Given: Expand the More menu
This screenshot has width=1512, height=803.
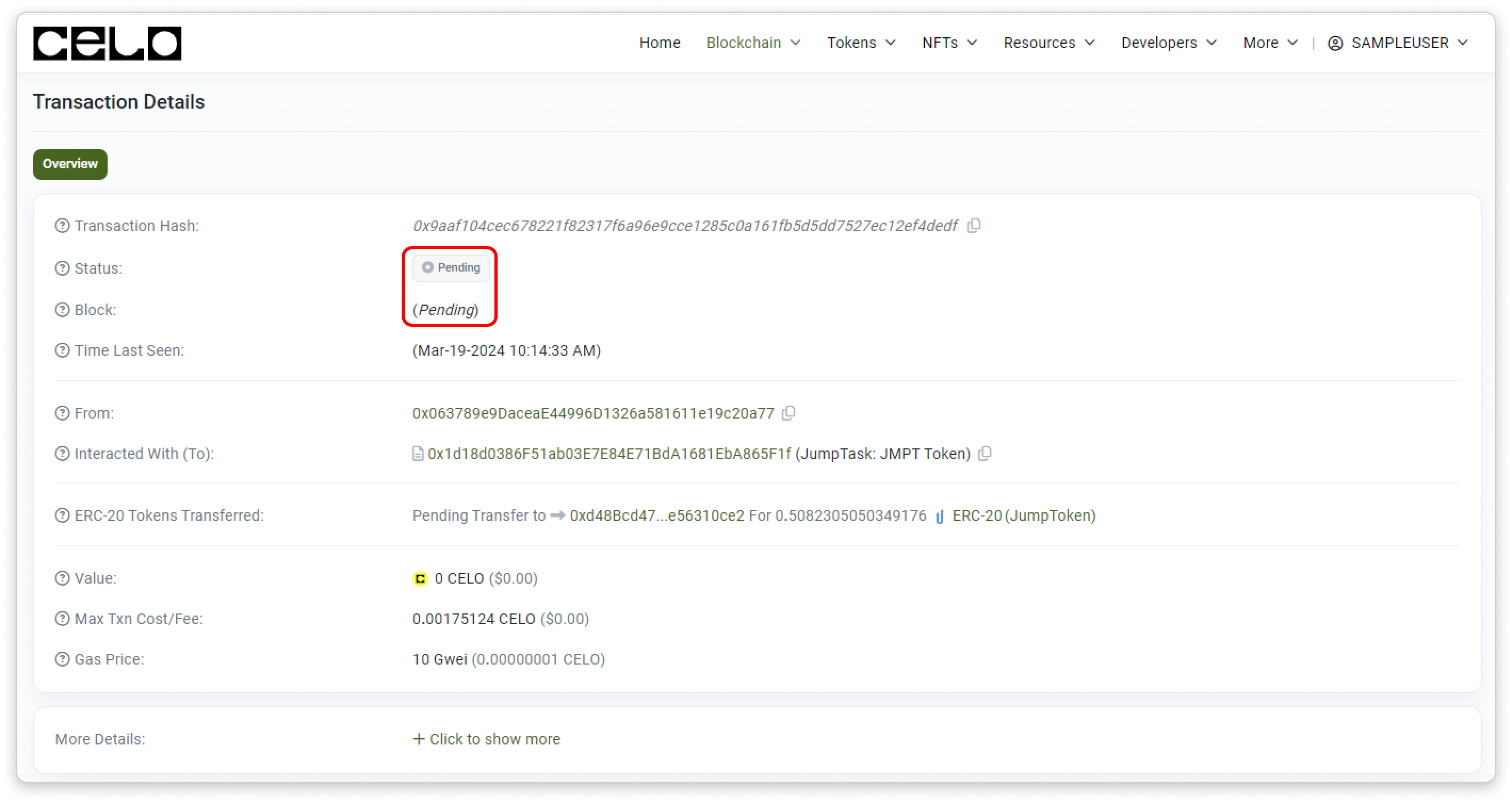Looking at the screenshot, I should (1270, 43).
